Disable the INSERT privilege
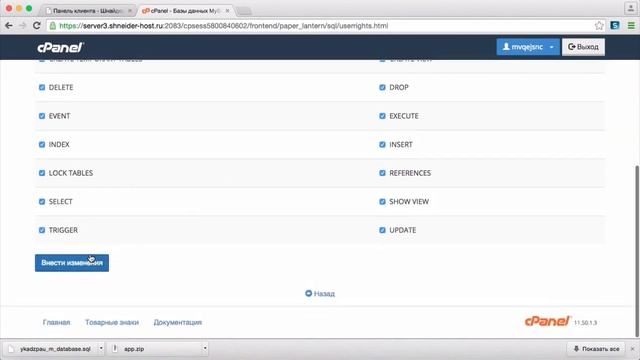The image size is (640, 360). [382, 144]
